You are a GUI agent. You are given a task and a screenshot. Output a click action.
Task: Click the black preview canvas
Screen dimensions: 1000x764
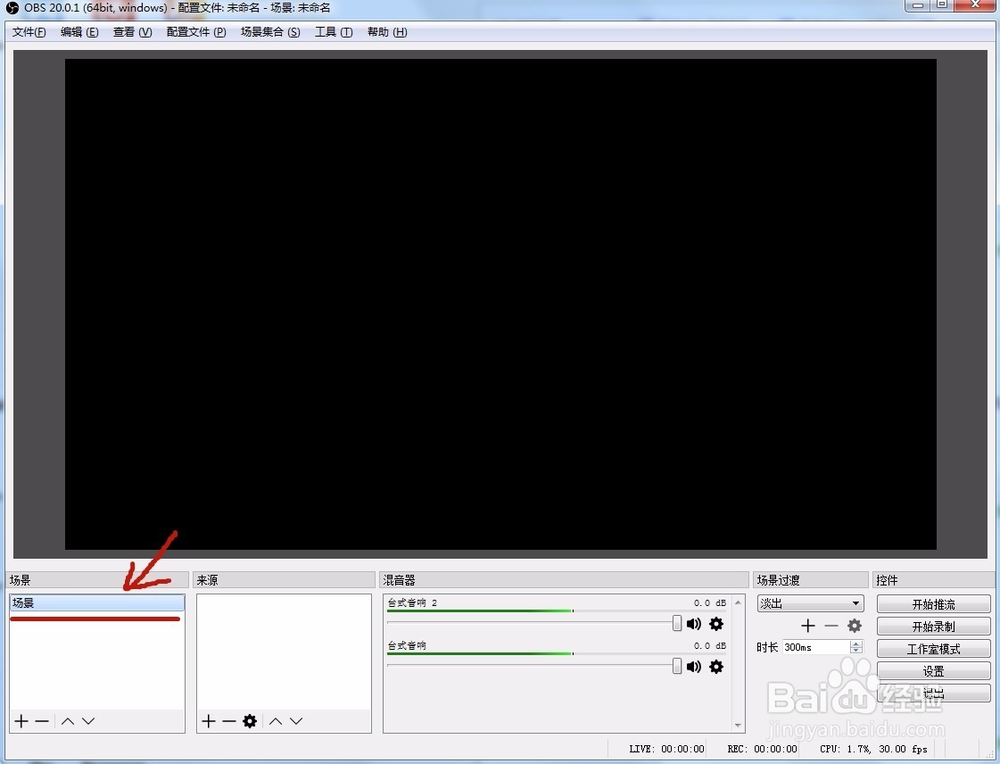[x=501, y=304]
